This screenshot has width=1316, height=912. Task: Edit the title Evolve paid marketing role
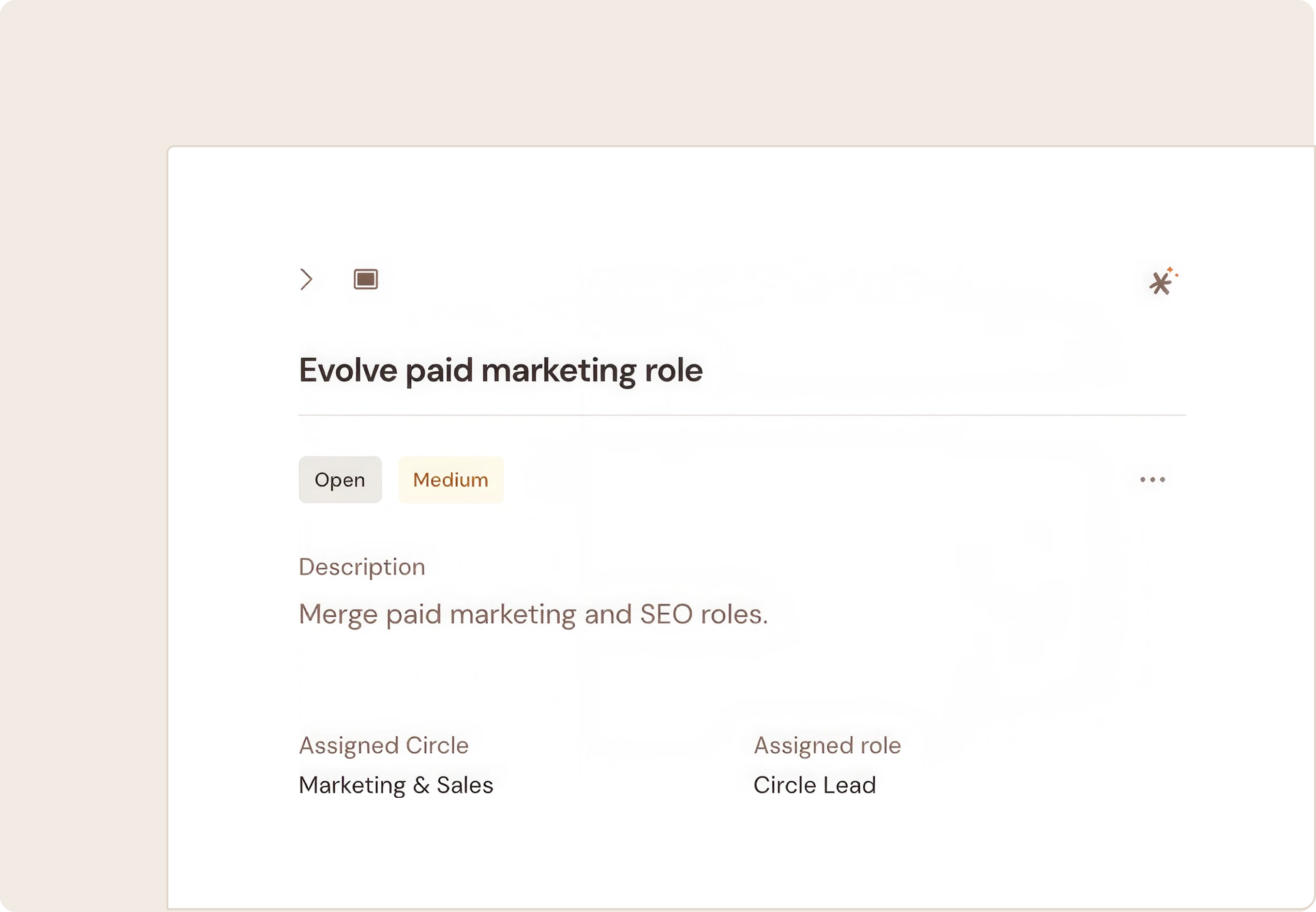[x=500, y=370]
